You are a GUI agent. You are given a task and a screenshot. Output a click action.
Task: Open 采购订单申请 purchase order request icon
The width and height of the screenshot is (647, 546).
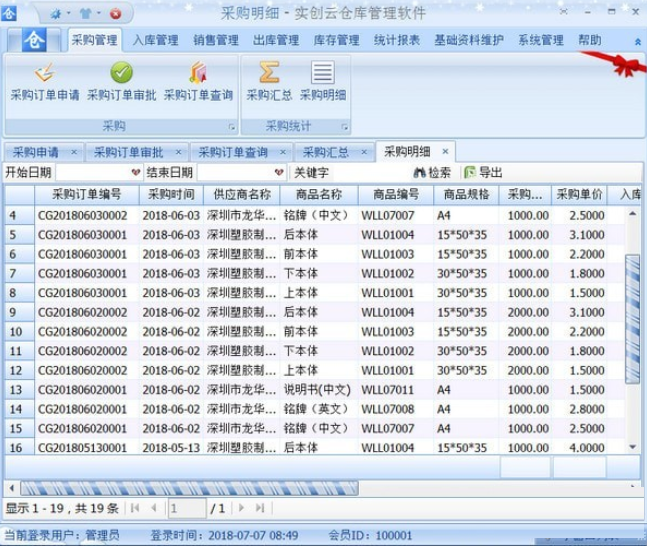click(x=45, y=82)
